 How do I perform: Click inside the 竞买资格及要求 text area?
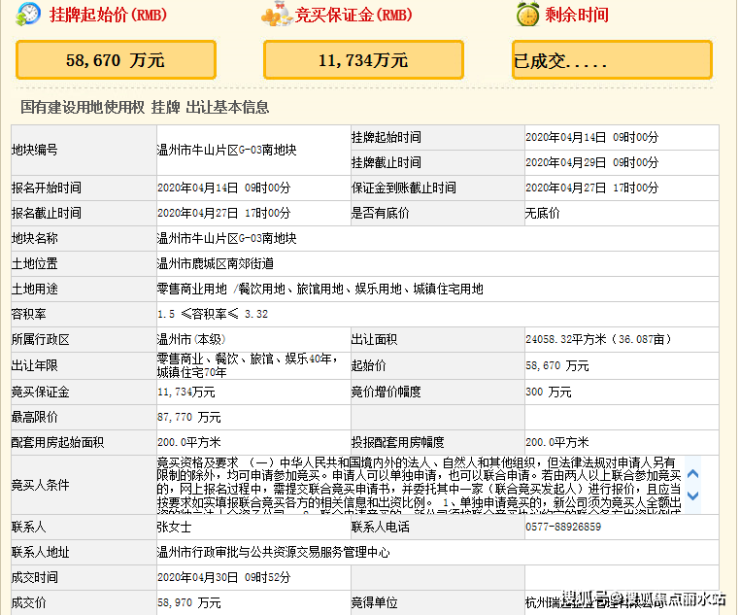click(x=420, y=485)
